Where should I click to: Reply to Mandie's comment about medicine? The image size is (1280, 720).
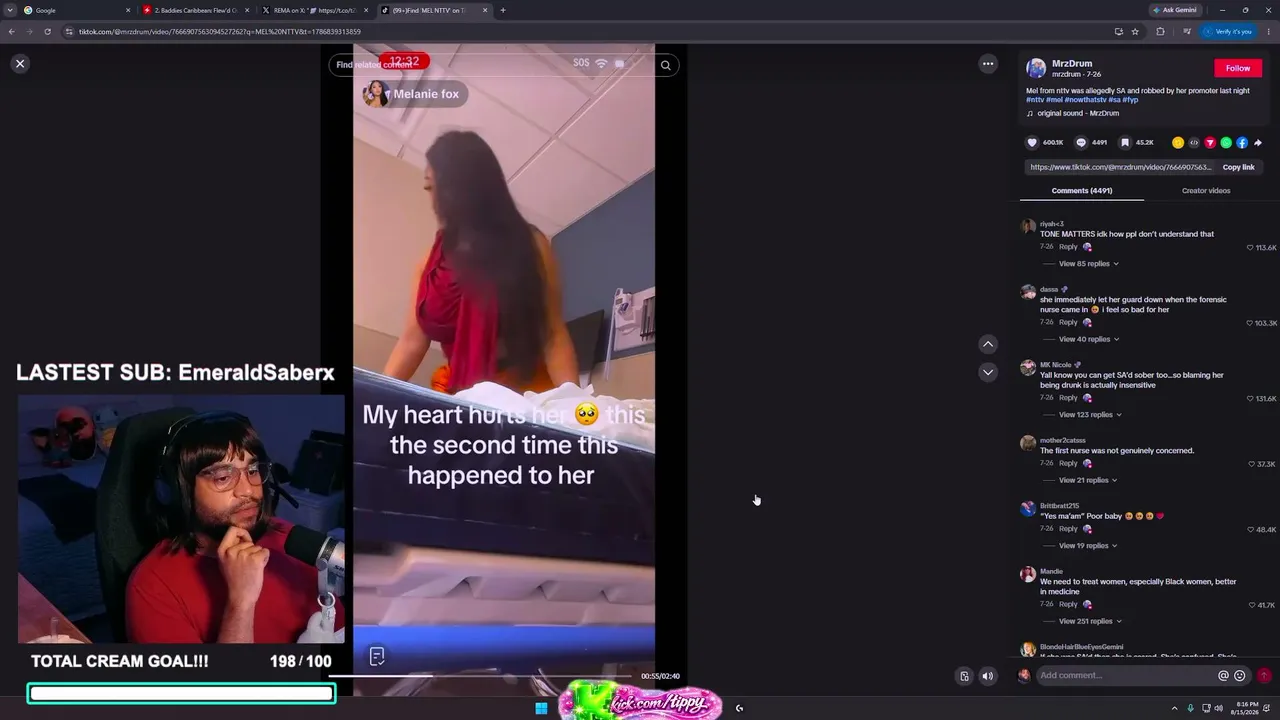point(1068,604)
